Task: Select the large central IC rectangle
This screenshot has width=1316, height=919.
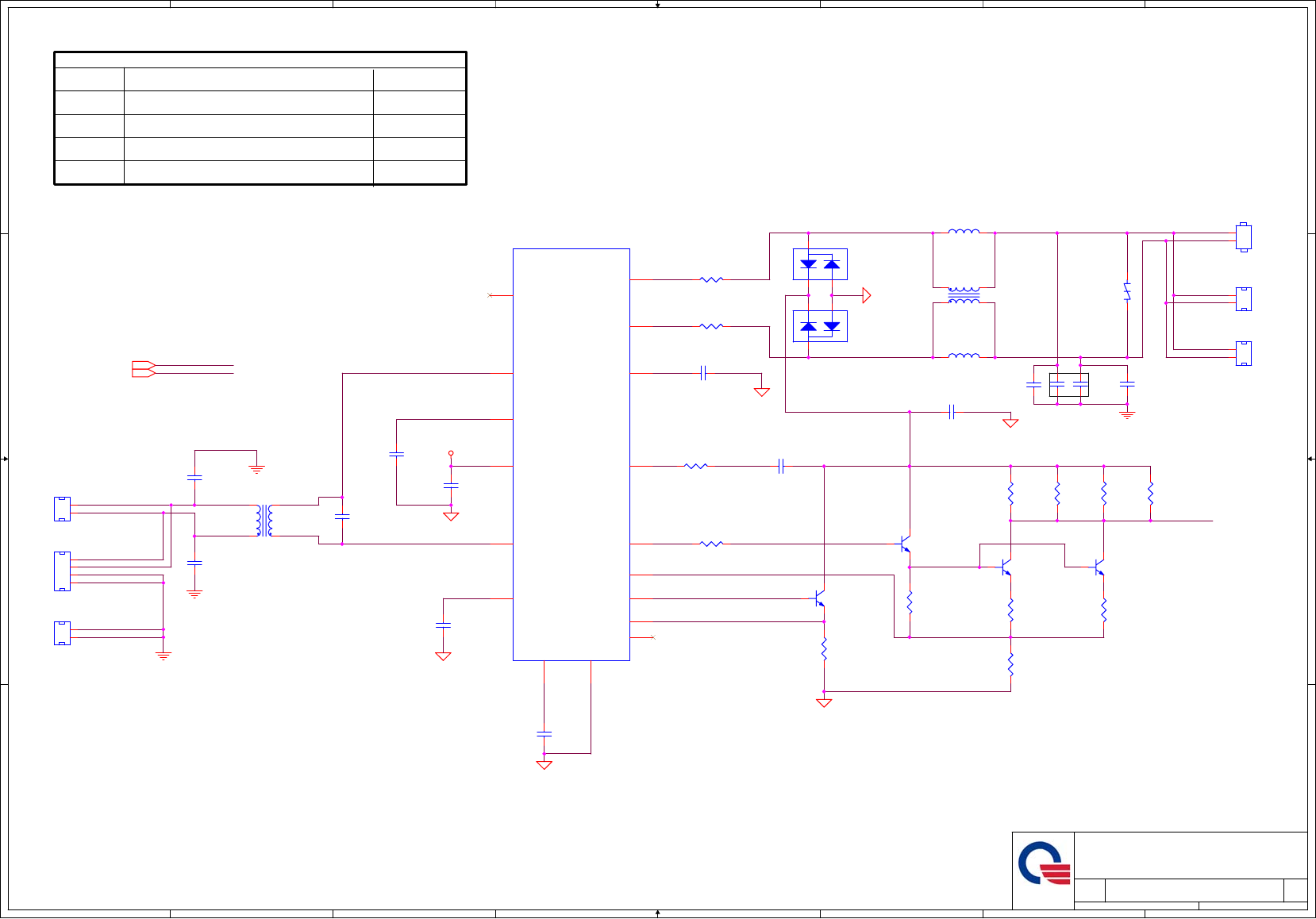Action: click(571, 455)
